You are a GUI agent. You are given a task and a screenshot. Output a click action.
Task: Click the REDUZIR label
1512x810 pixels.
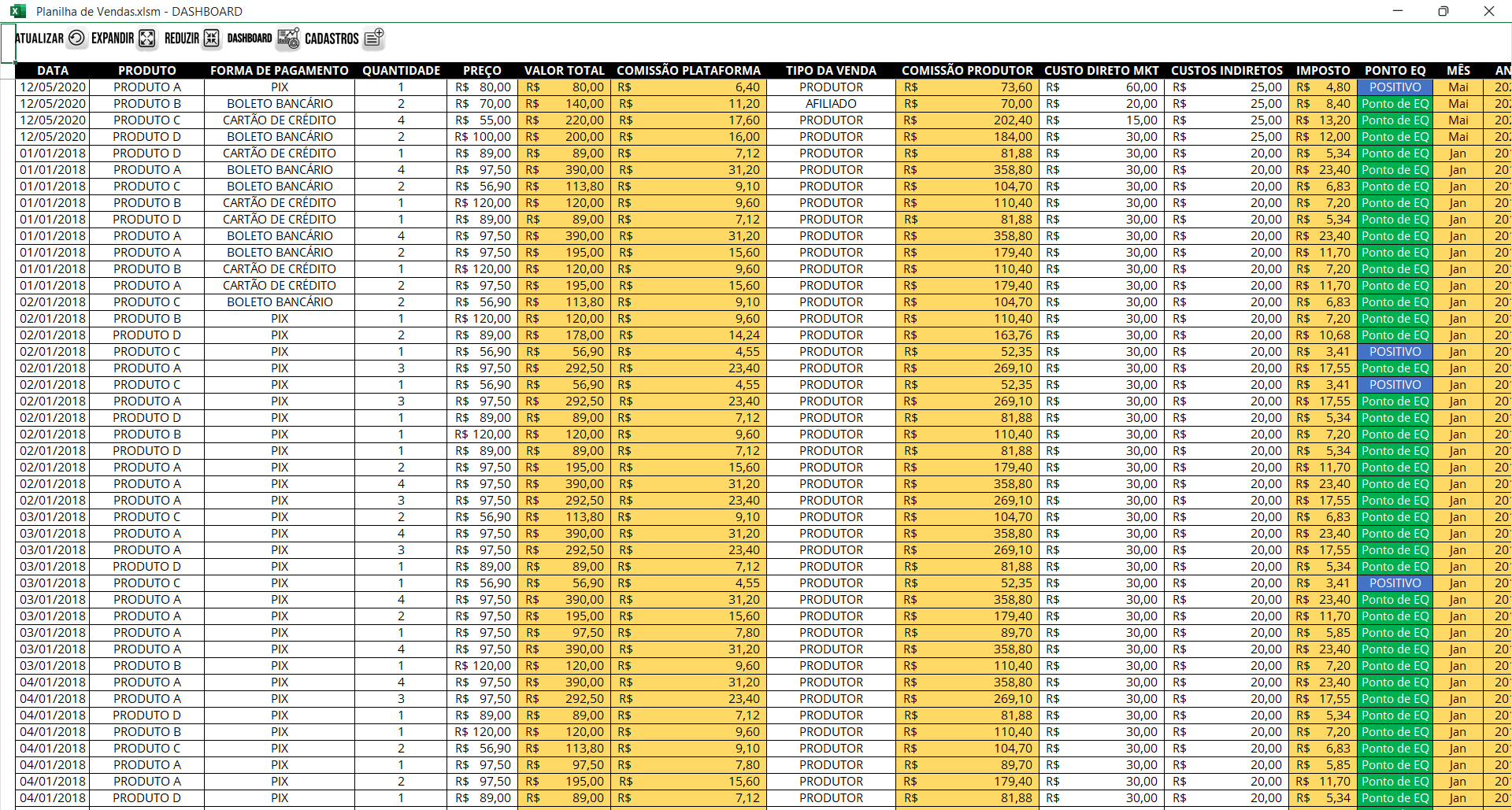(x=182, y=39)
